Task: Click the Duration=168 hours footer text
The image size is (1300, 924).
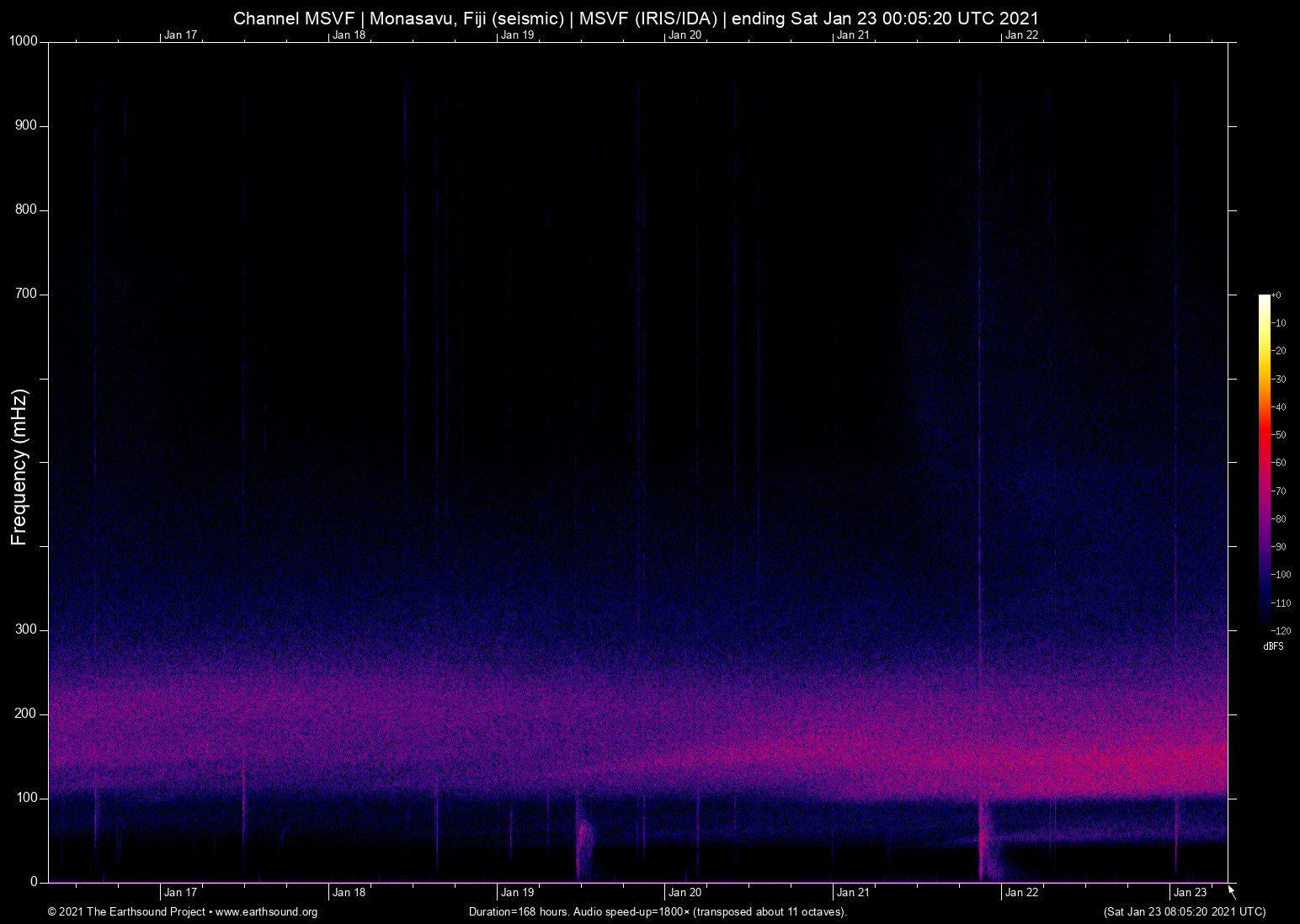Action: pos(658,912)
